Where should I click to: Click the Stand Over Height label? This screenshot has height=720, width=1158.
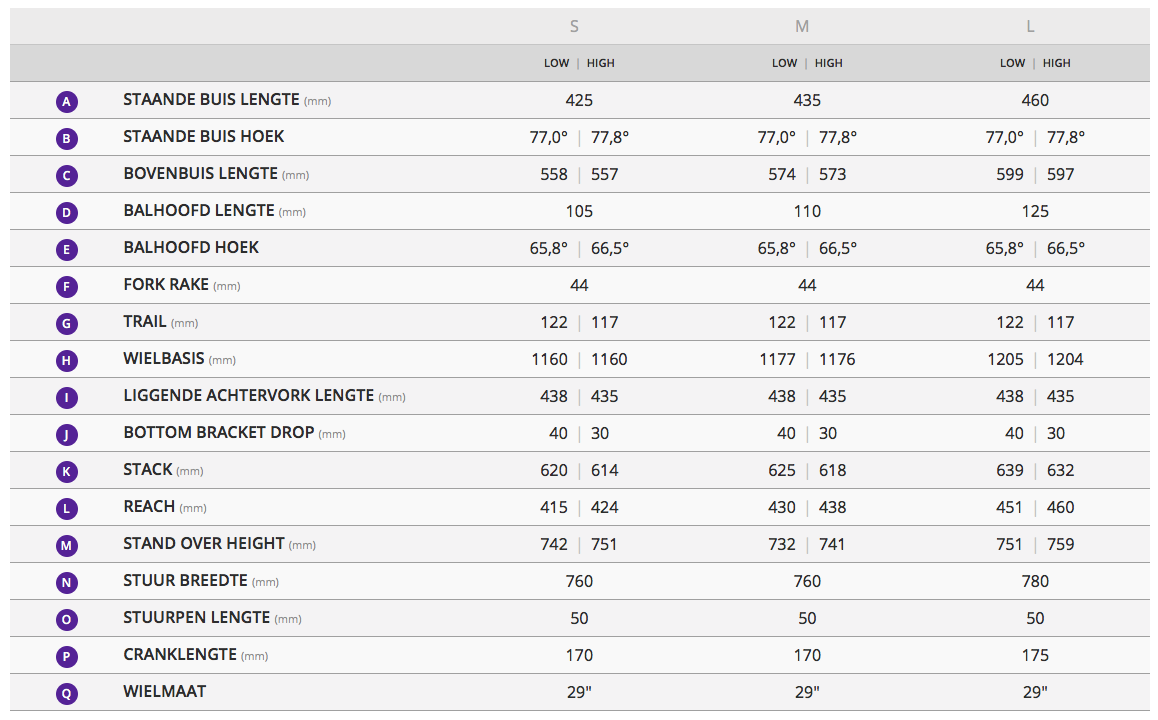tap(204, 543)
